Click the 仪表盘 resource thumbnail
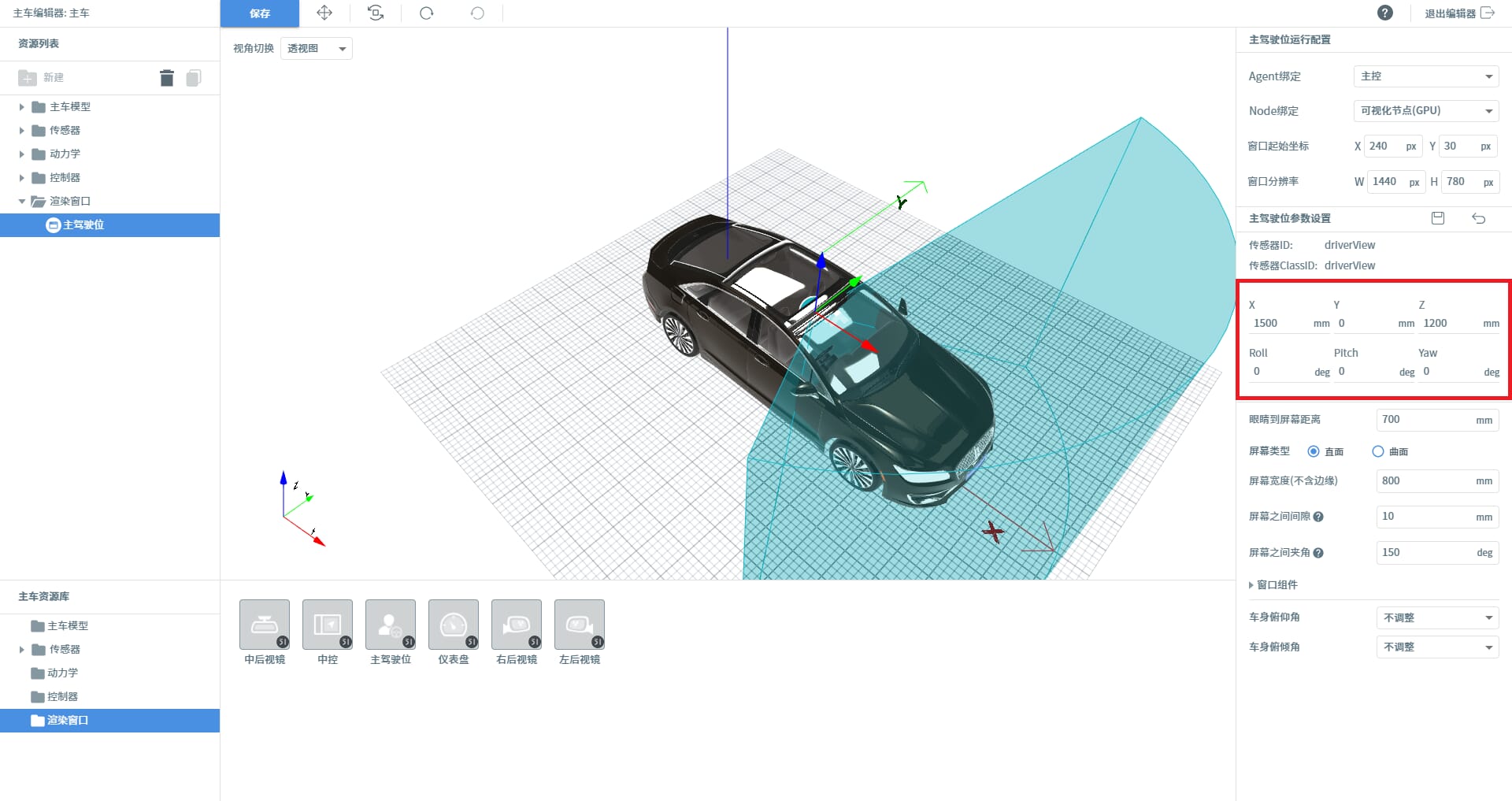 [x=454, y=625]
